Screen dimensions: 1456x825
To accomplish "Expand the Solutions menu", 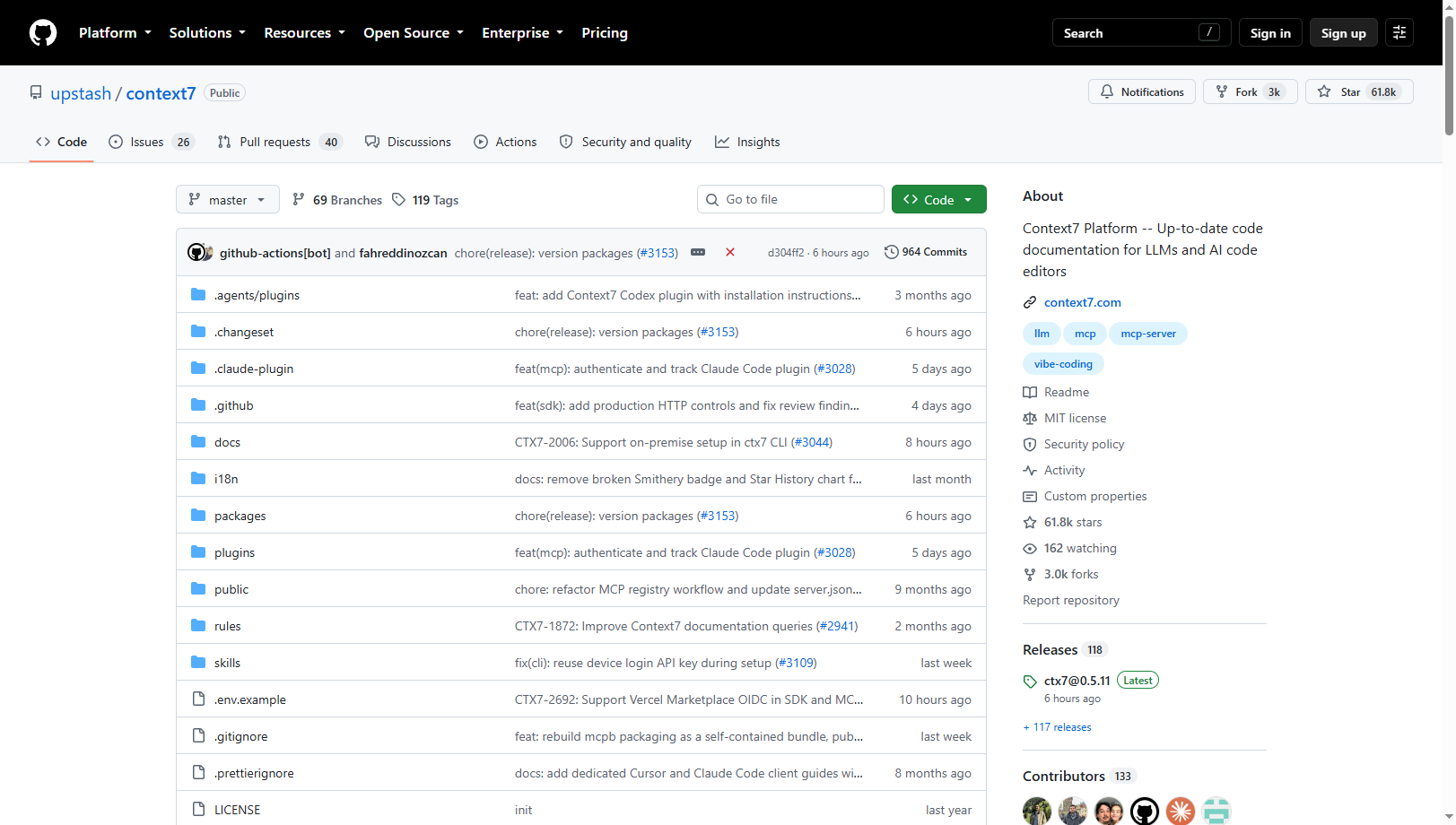I will point(207,32).
